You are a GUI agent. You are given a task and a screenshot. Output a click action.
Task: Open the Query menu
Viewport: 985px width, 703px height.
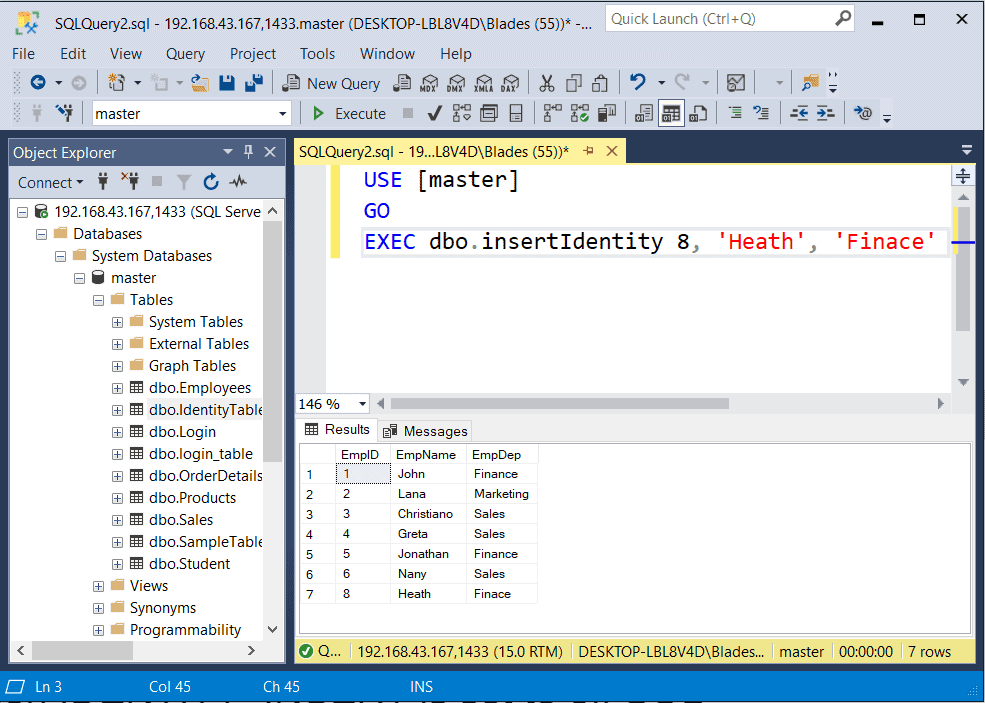click(x=185, y=53)
